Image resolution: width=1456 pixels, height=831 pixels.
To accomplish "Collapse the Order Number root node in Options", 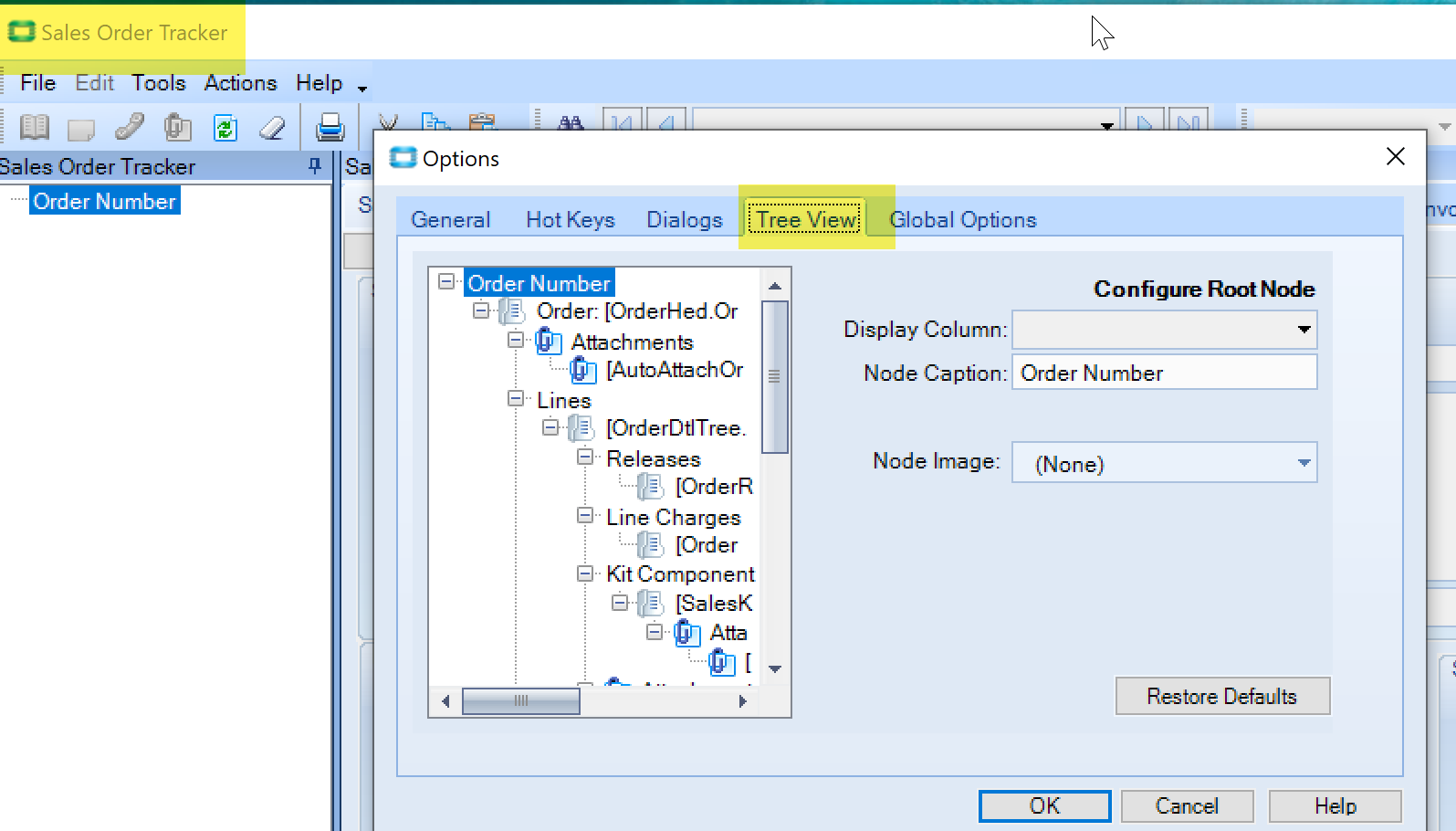I will pyautogui.click(x=446, y=281).
